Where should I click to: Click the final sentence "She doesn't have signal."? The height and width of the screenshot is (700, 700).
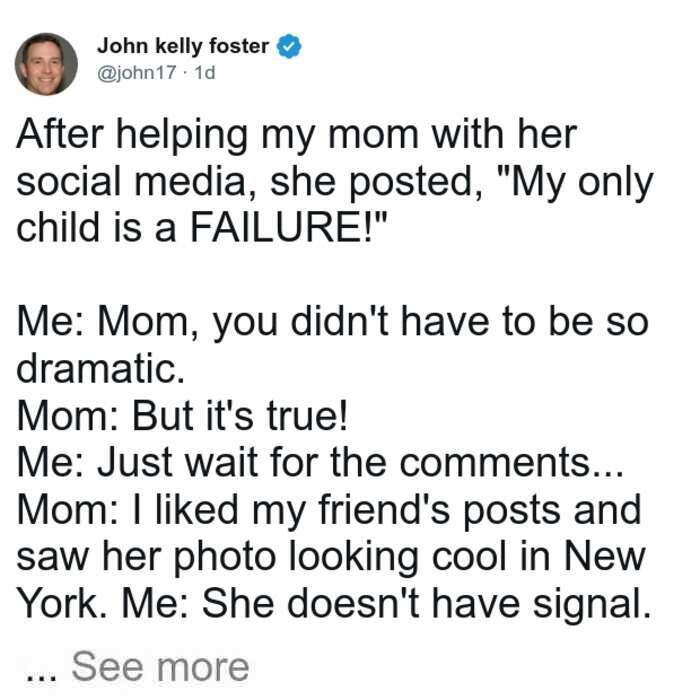[x=427, y=604]
